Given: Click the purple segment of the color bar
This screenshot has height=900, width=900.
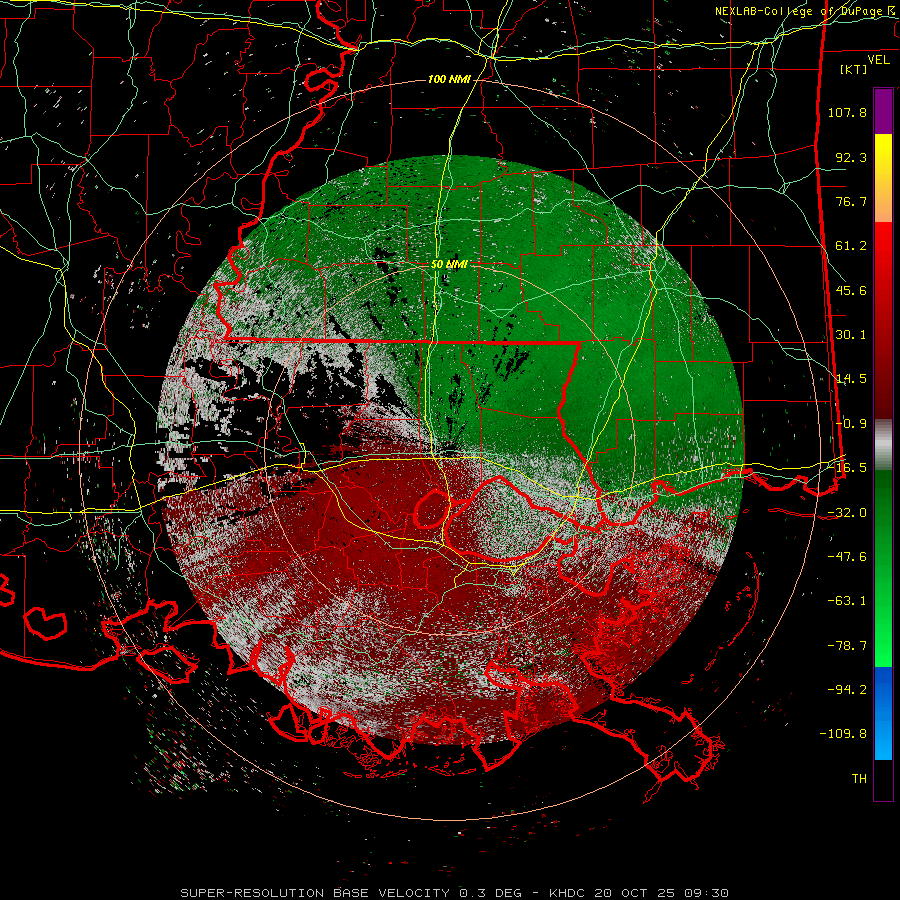Looking at the screenshot, I should [883, 111].
